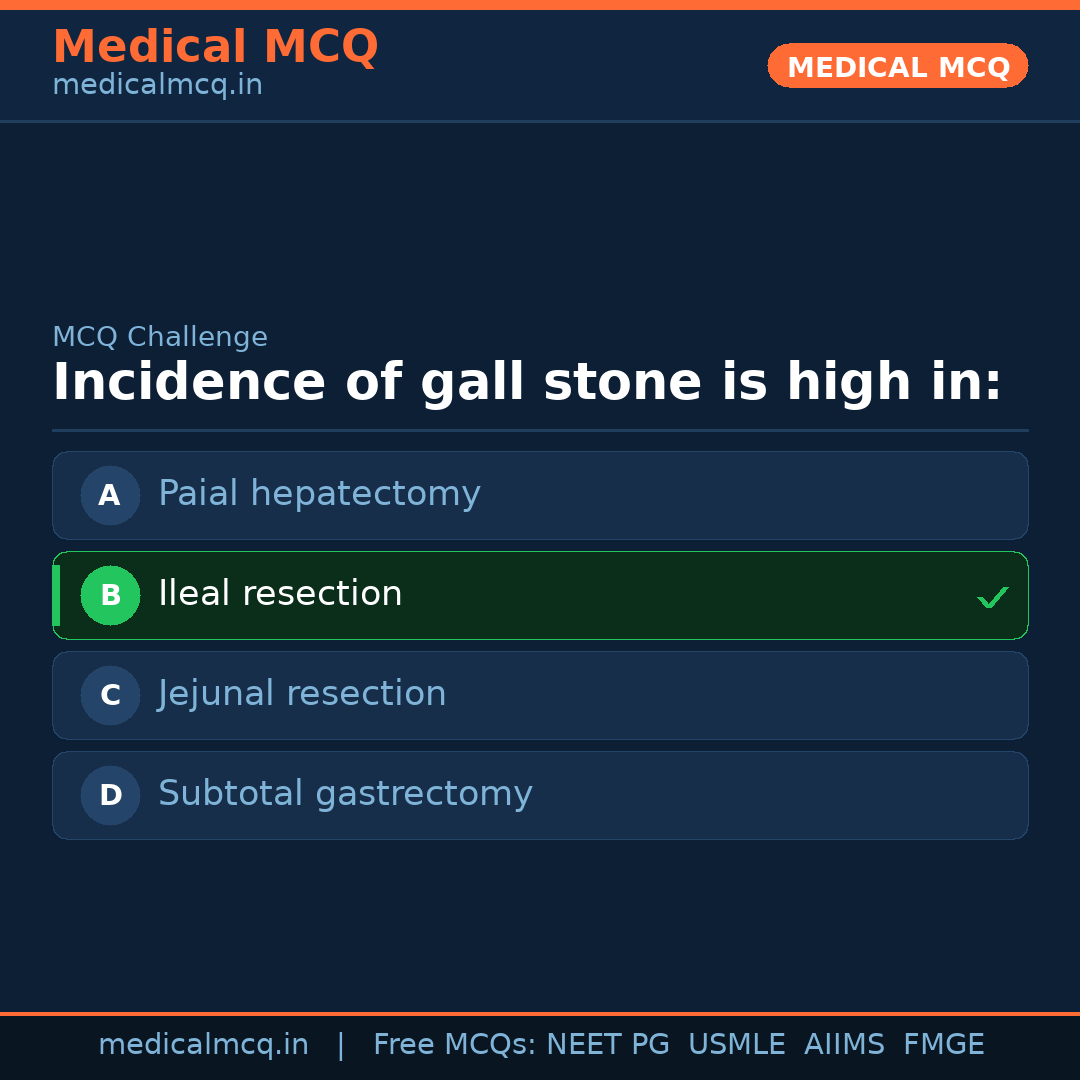Select the Subtotal gastrectomy answer text
Viewport: 1080px width, 1080px height.
pos(345,794)
